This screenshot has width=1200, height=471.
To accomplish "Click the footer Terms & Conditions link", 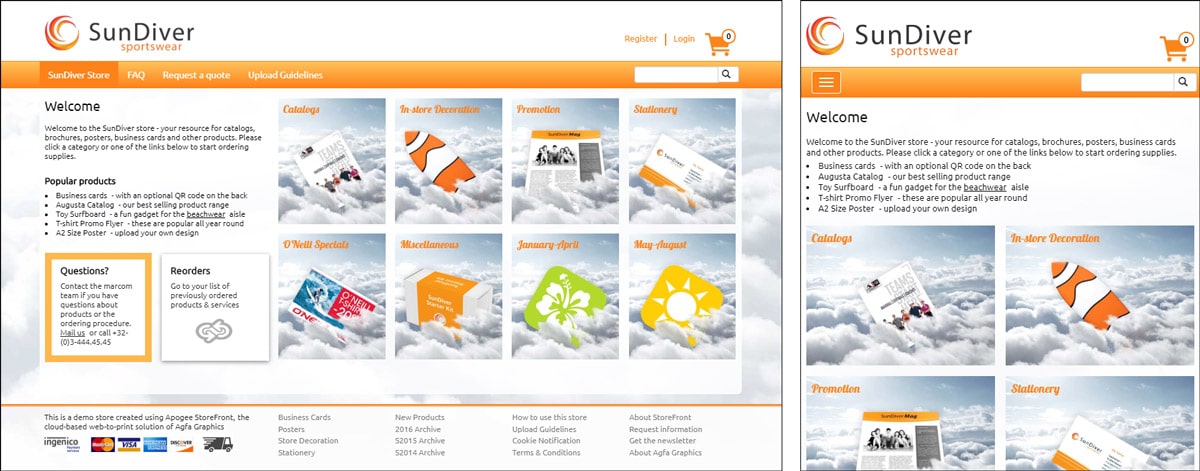I will click(546, 453).
